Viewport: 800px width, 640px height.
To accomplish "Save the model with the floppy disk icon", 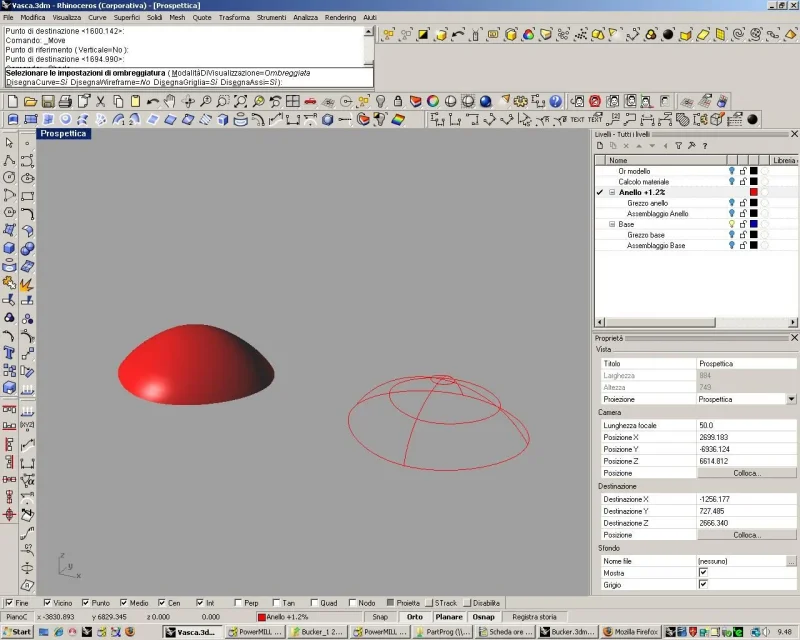I will [48, 101].
